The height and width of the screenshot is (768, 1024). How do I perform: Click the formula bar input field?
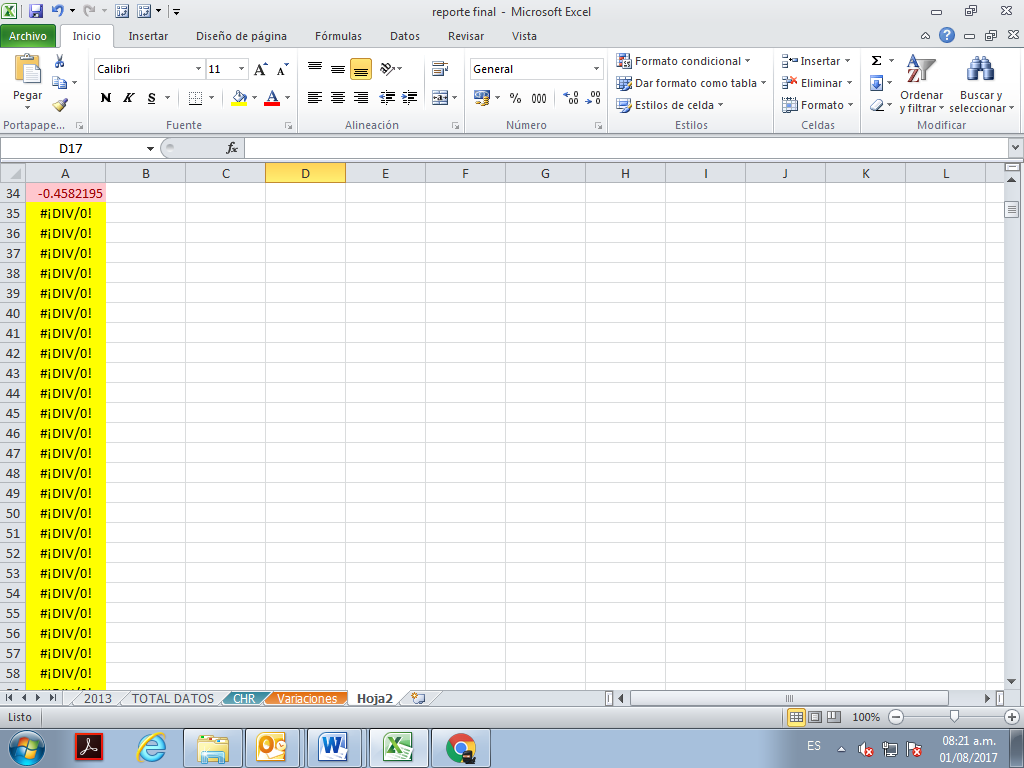click(x=626, y=148)
